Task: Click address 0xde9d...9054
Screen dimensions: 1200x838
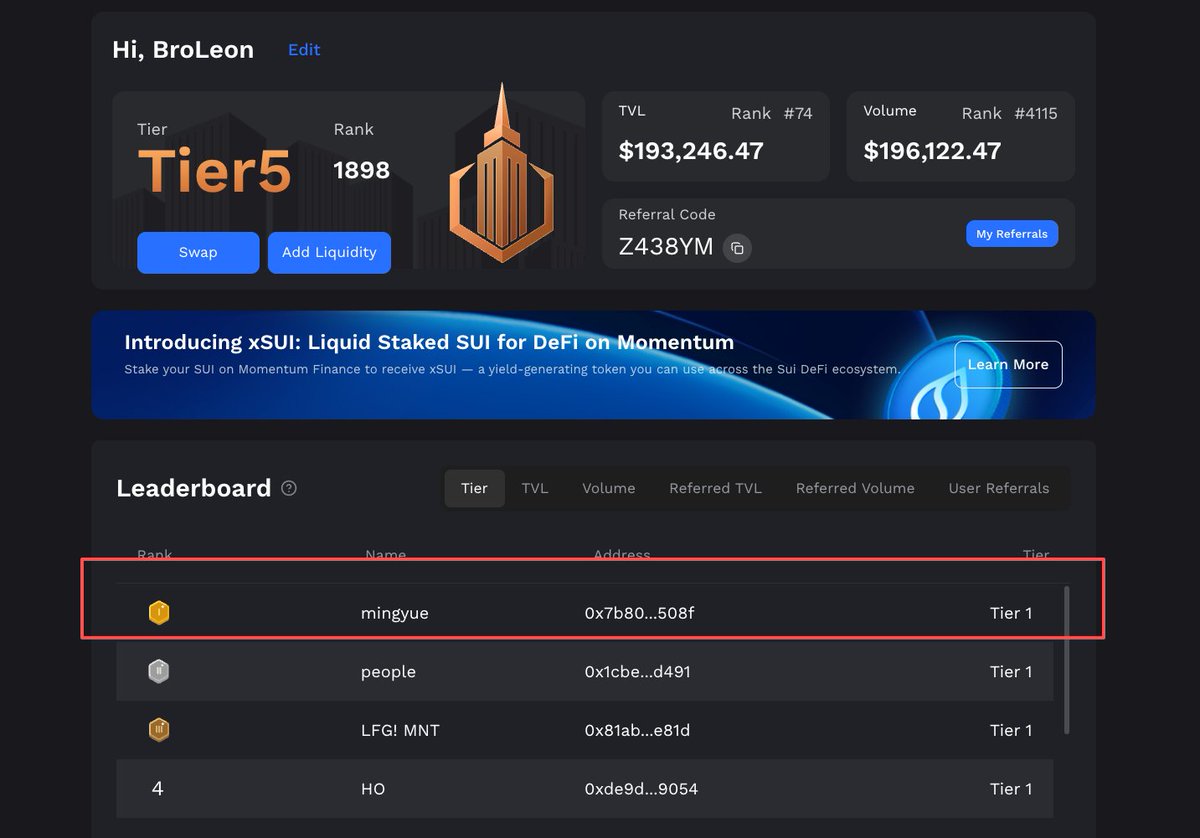Action: 641,789
